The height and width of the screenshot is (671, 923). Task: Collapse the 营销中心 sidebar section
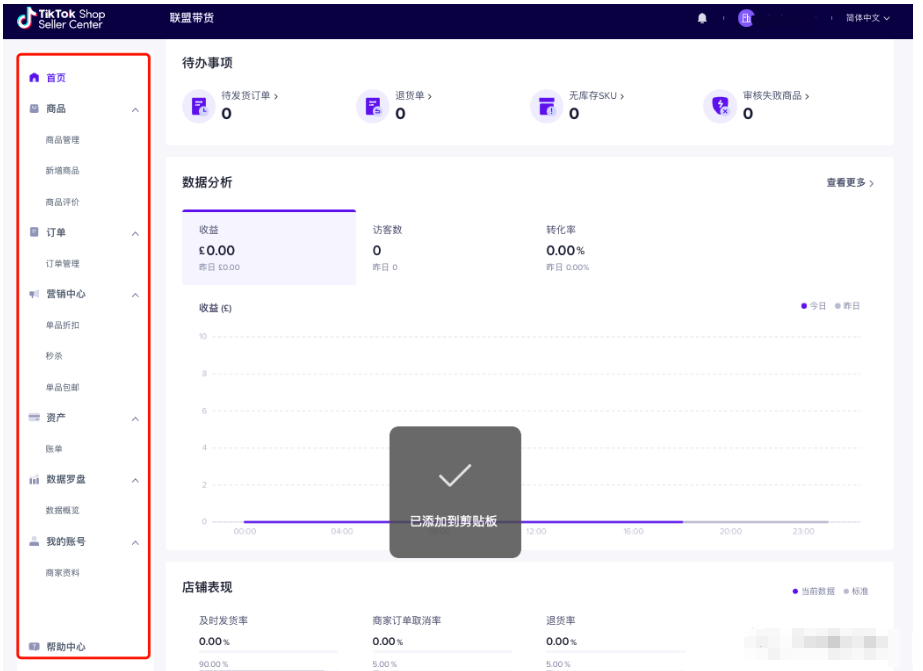(135, 295)
